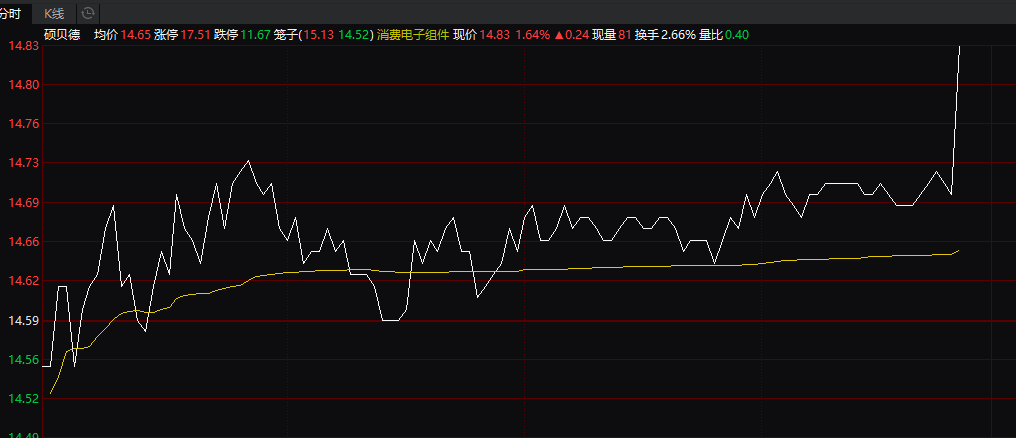Click the 量比 0.40 volume ratio value
Image resolution: width=1016 pixels, height=438 pixels.
pyautogui.click(x=737, y=35)
